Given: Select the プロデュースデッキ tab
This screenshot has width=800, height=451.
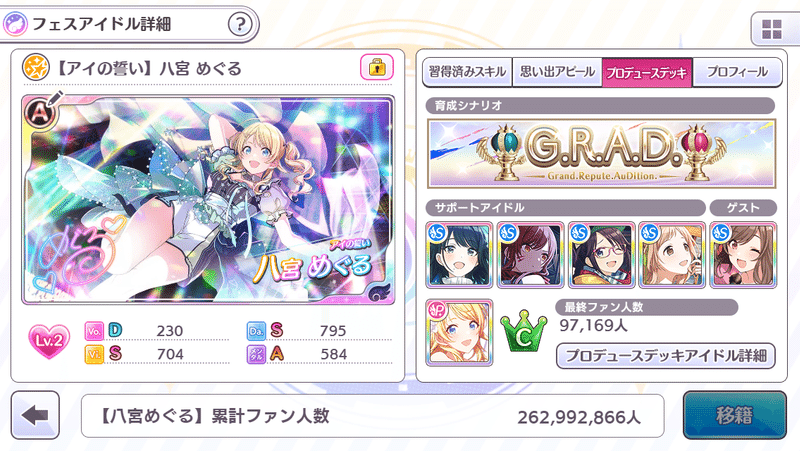Looking at the screenshot, I should [647, 72].
